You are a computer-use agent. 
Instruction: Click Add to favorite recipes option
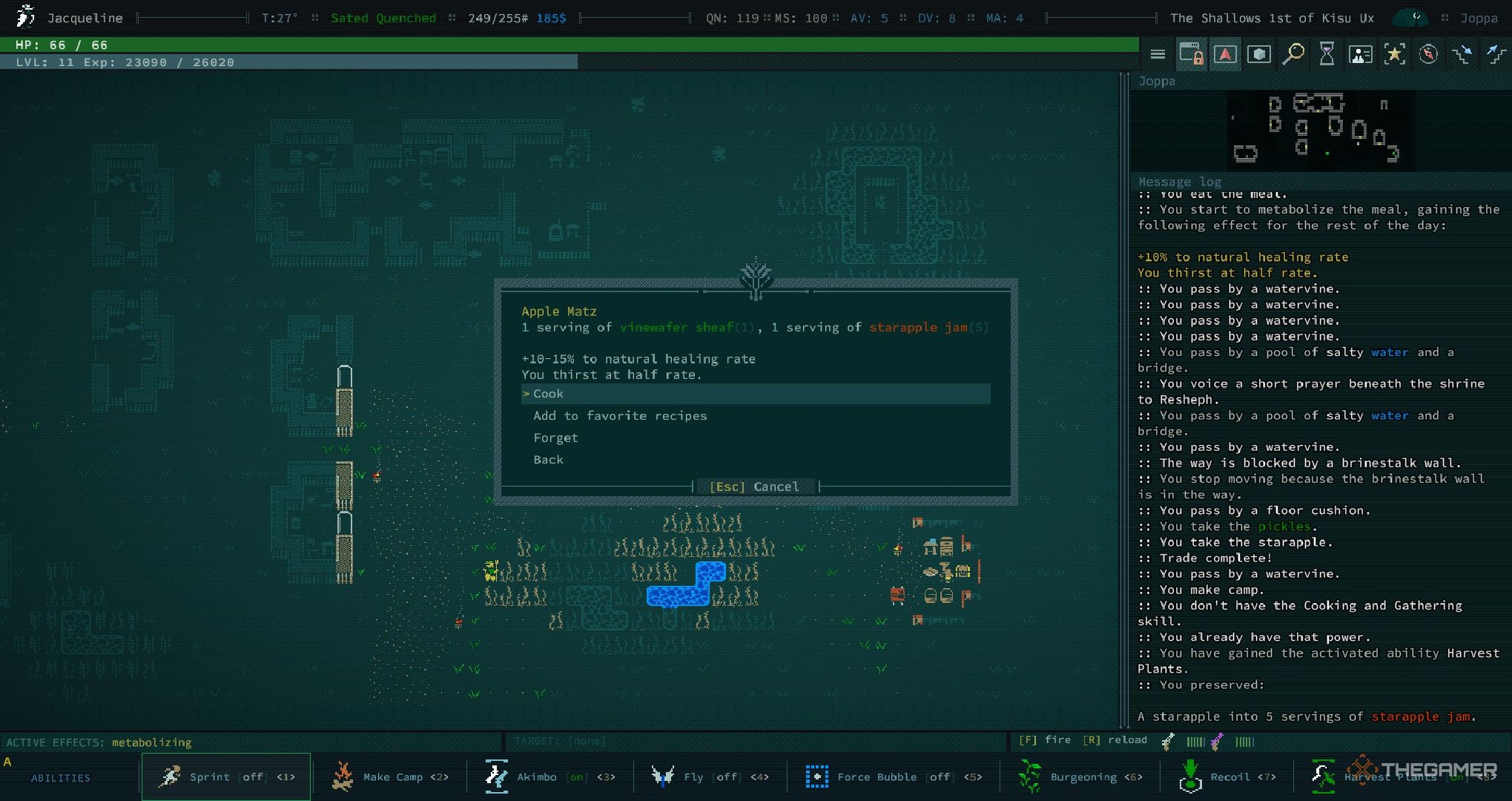click(618, 415)
